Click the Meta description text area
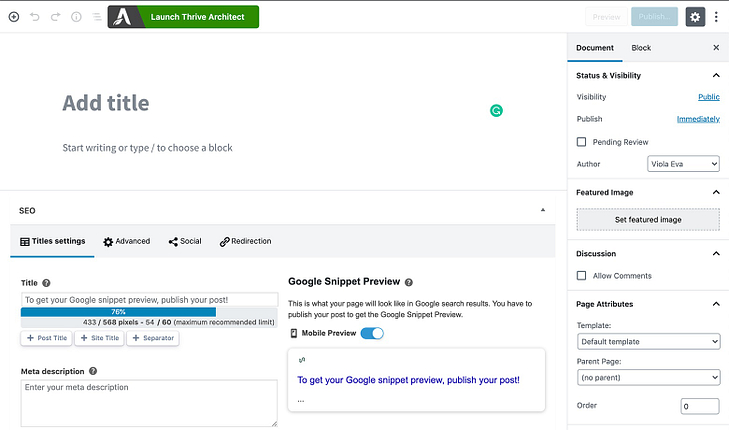The image size is (729, 430). coord(149,403)
